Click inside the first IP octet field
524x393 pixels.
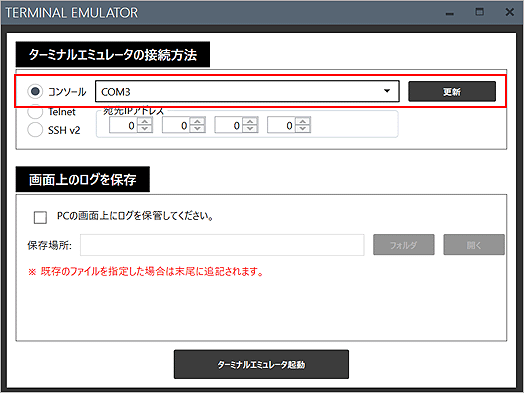pos(123,125)
